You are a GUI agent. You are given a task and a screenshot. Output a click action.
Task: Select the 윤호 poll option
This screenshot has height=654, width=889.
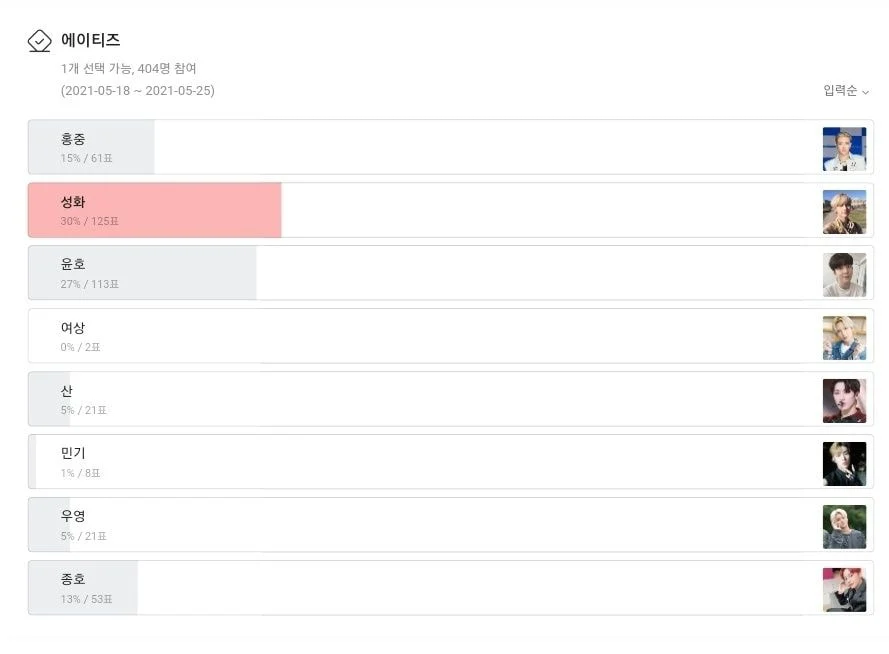tap(451, 273)
